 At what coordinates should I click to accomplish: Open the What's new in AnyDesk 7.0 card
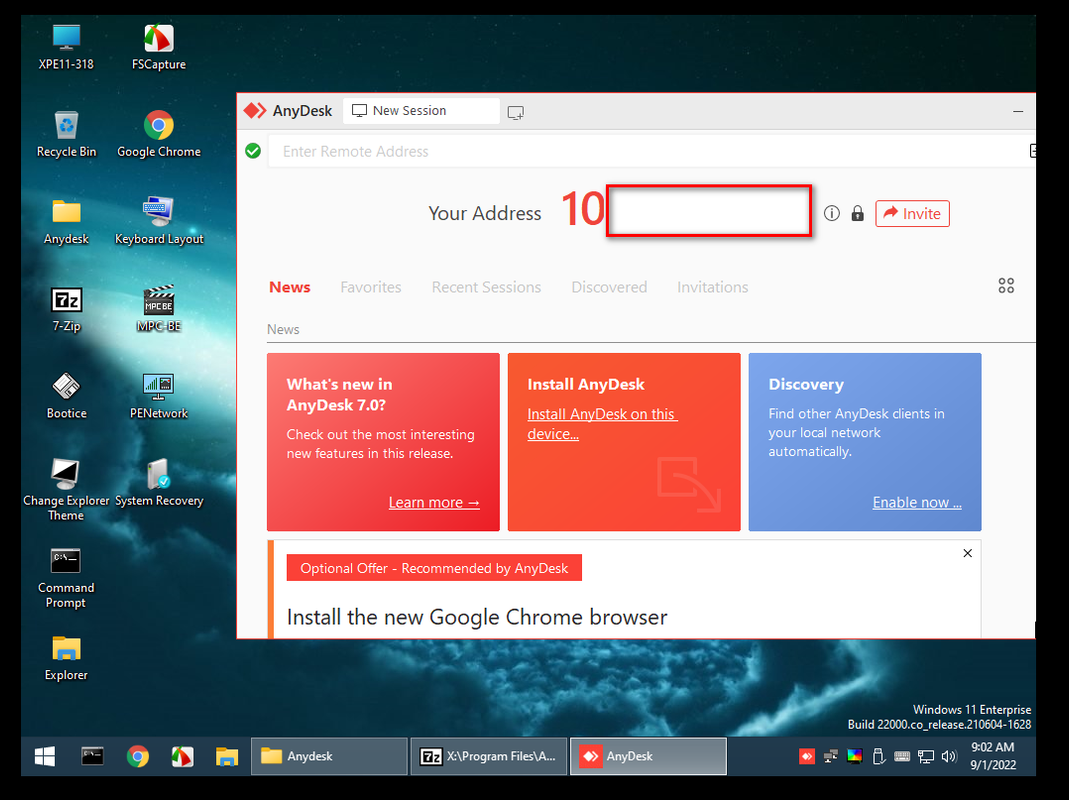coord(383,442)
